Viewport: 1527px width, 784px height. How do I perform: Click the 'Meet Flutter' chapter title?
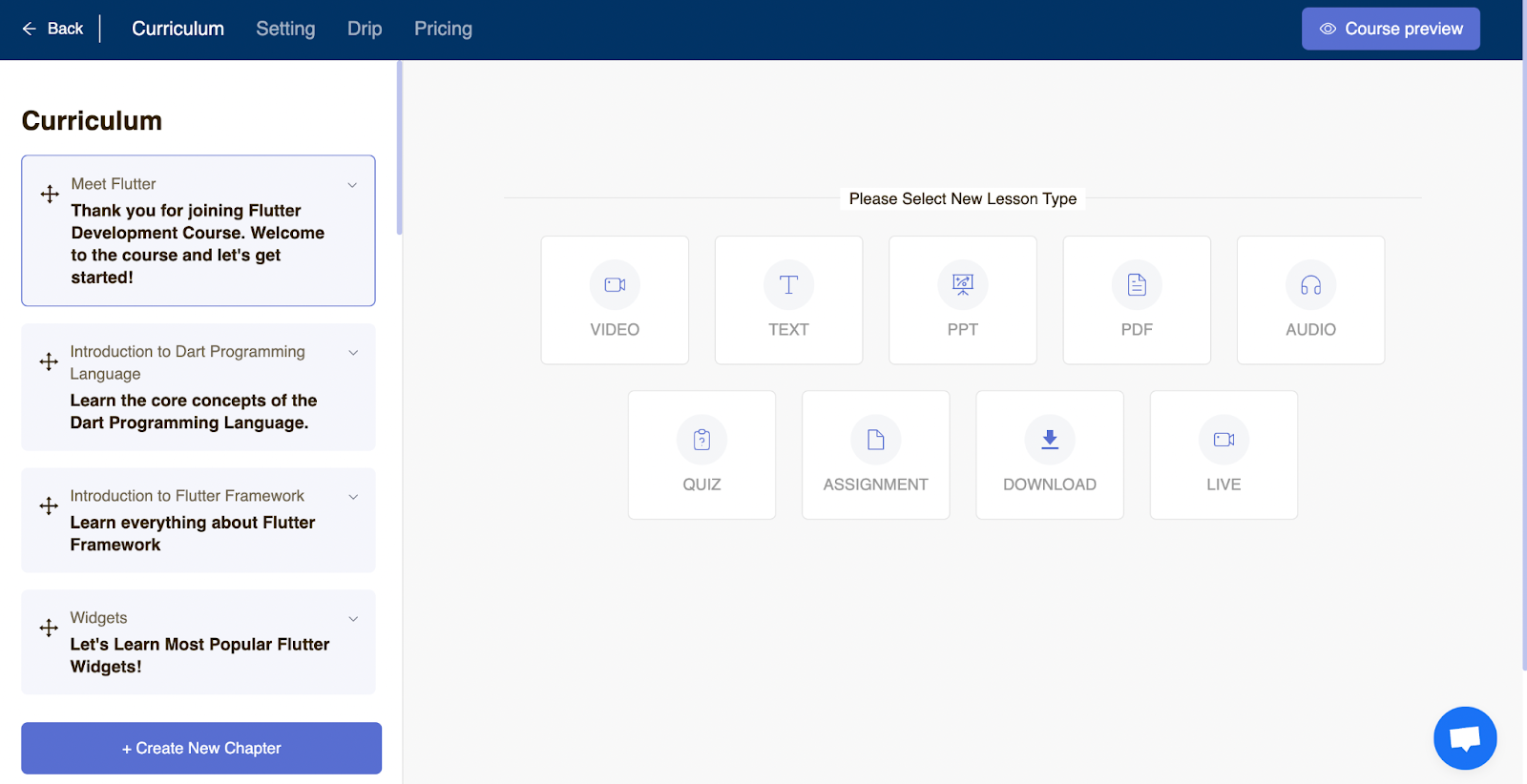point(114,184)
